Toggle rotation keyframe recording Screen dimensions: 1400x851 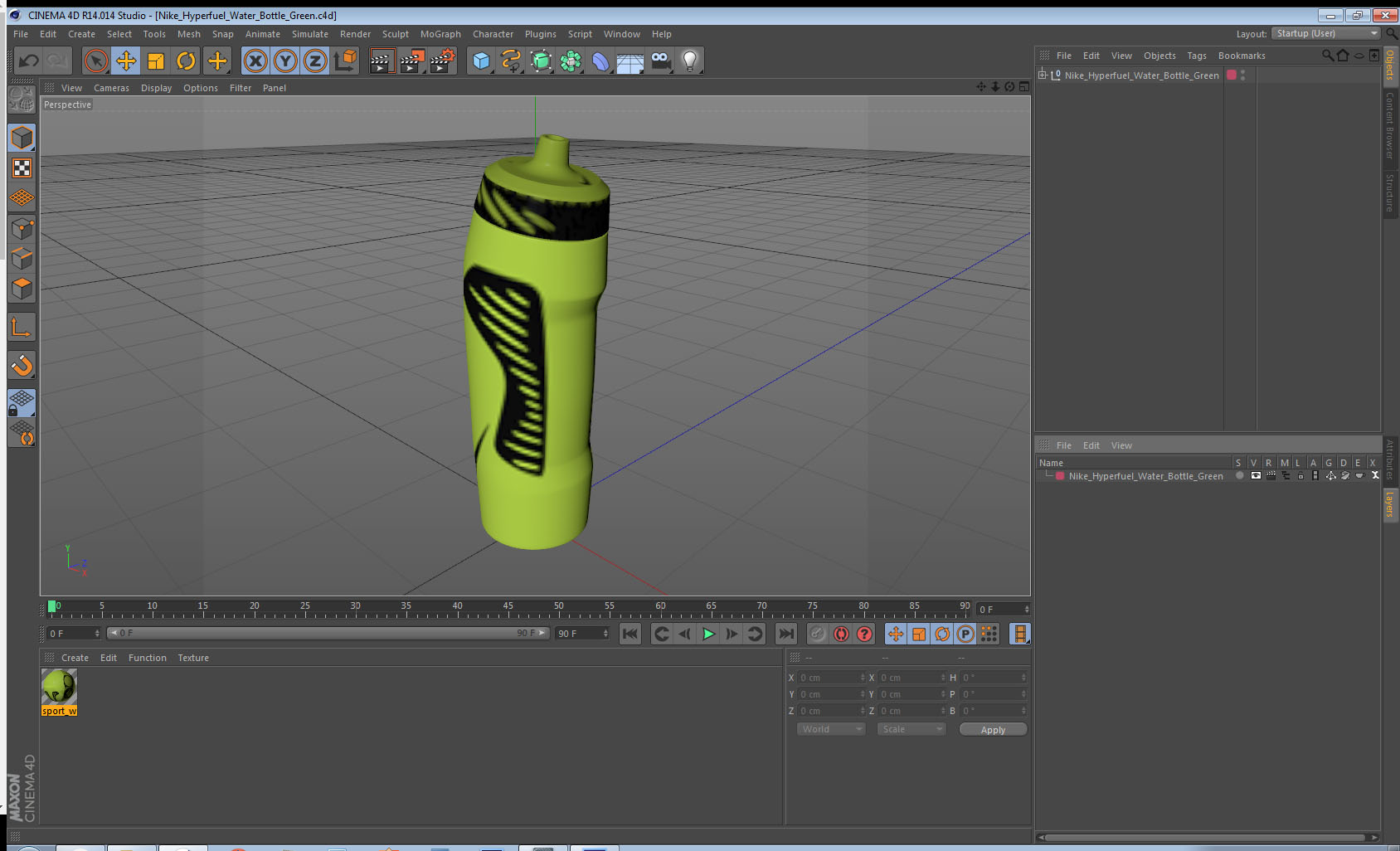(942, 635)
